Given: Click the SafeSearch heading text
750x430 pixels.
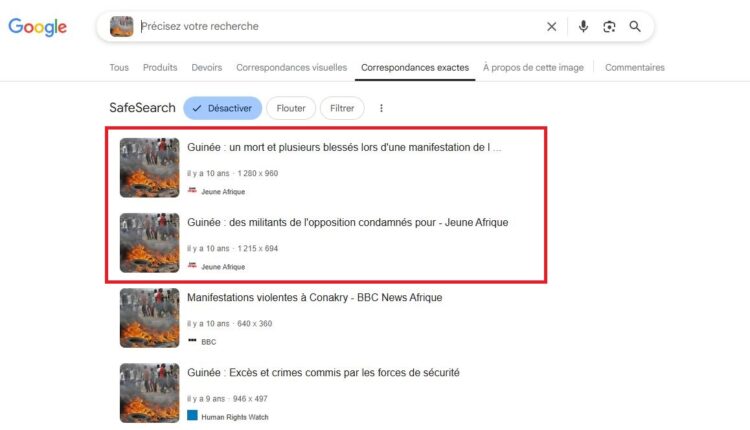Looking at the screenshot, I should tap(143, 108).
